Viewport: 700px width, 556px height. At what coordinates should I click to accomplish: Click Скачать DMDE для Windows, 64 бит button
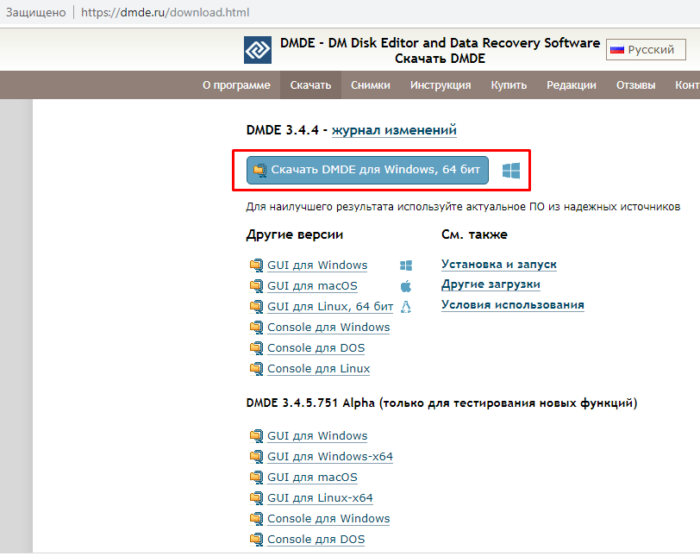point(367,170)
